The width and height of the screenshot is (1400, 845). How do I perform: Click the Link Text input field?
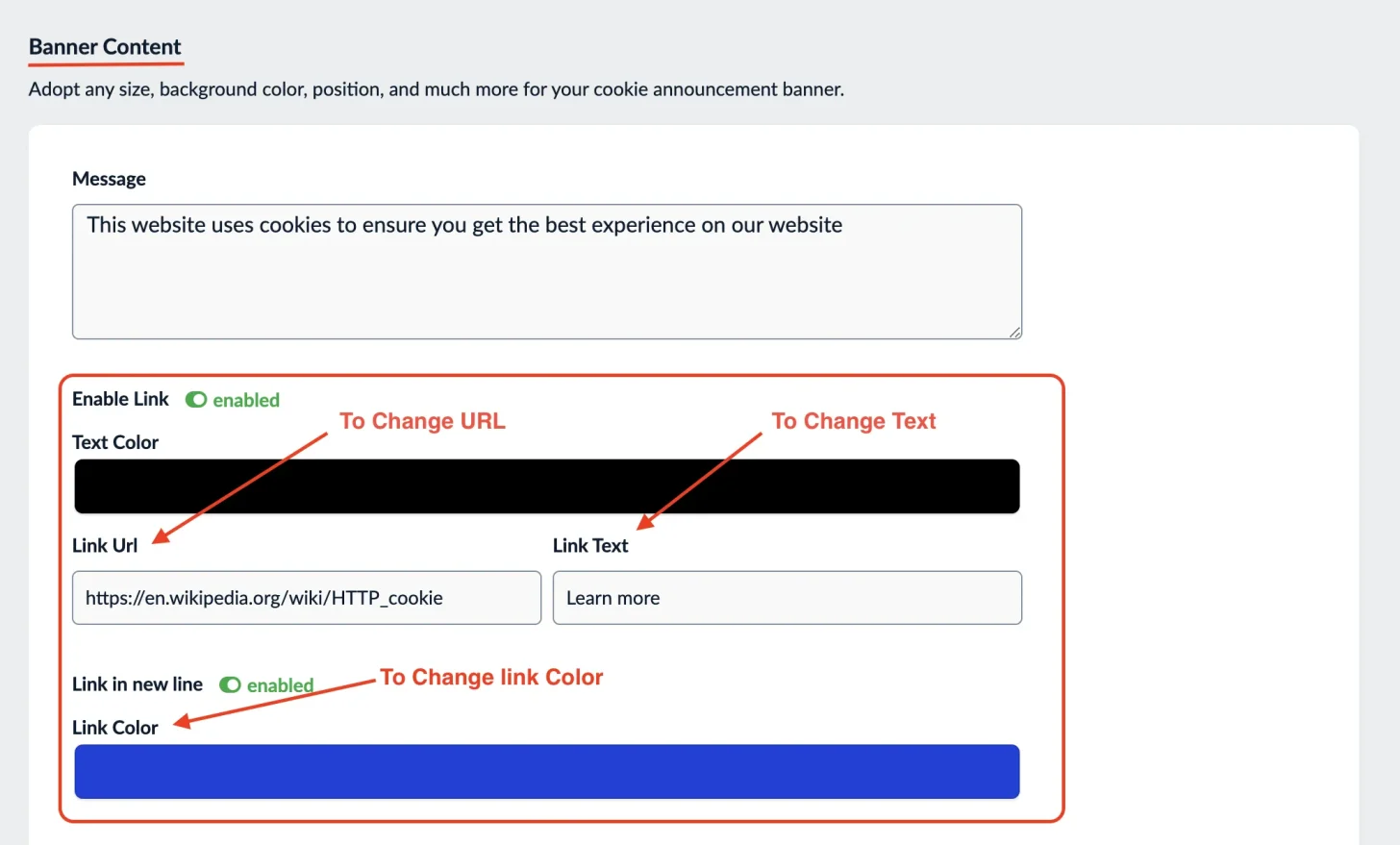[x=787, y=598]
